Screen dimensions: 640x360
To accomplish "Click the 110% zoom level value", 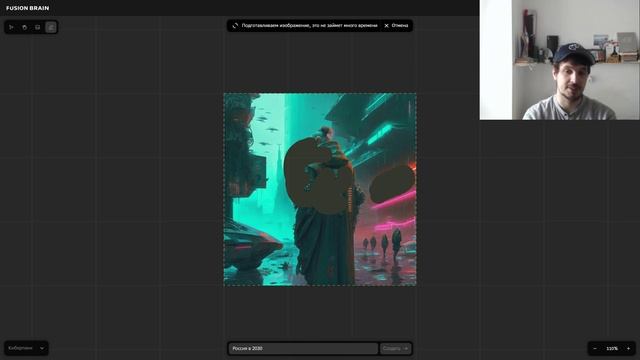I will 611,348.
